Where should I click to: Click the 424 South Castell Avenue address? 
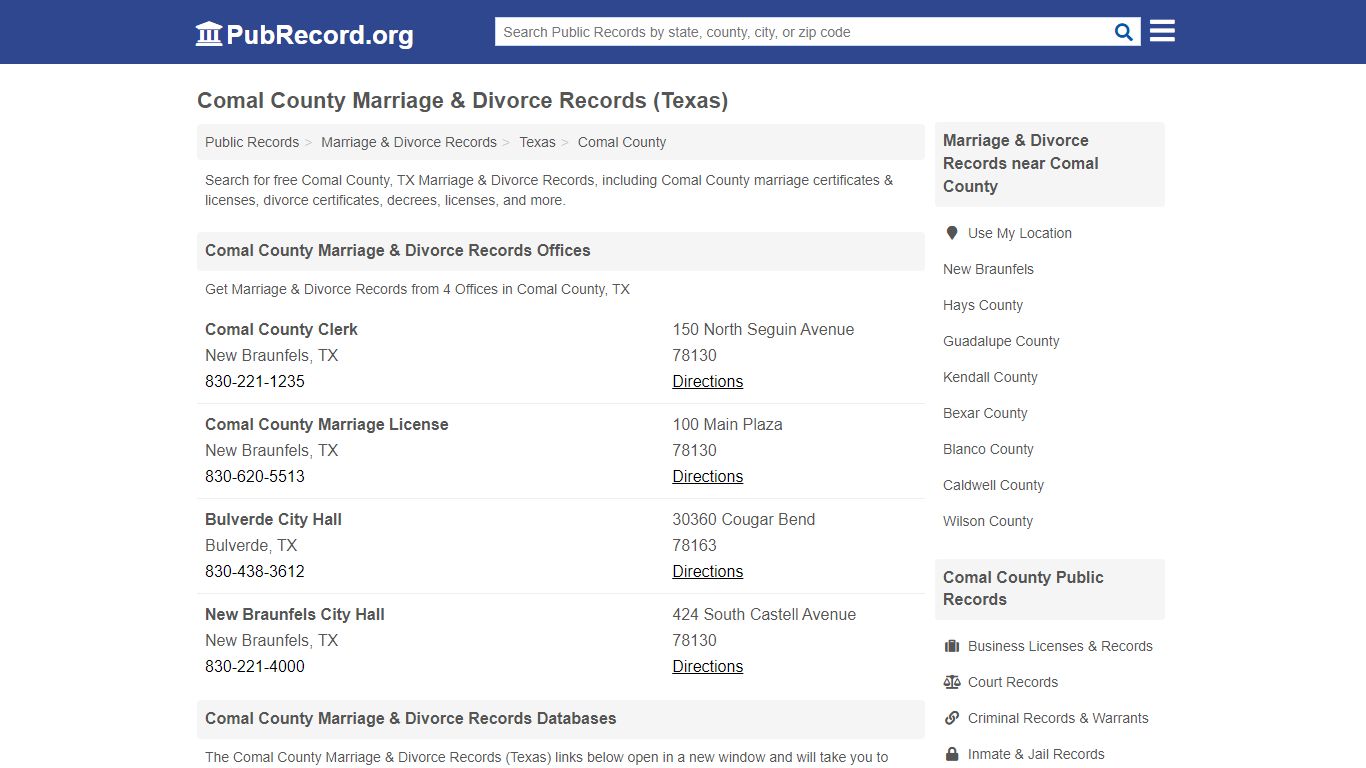(x=764, y=614)
